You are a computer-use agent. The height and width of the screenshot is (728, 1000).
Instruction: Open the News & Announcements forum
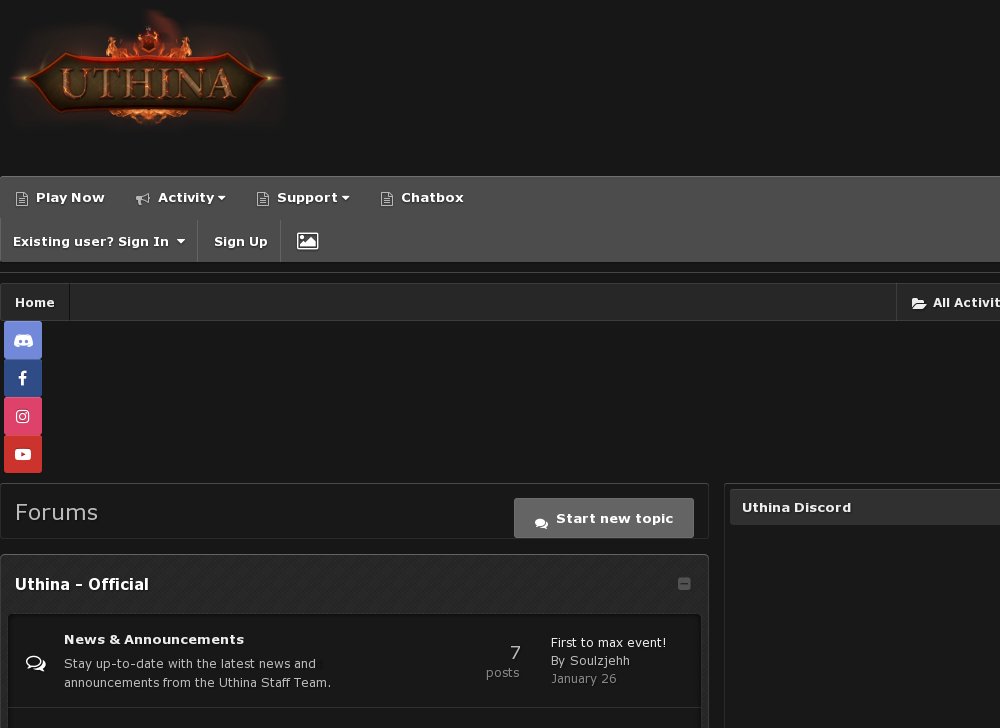tap(154, 639)
